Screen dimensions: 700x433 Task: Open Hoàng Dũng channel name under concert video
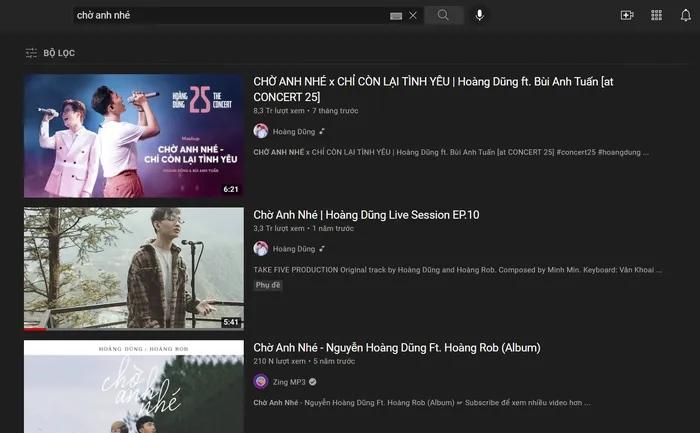[x=294, y=132]
